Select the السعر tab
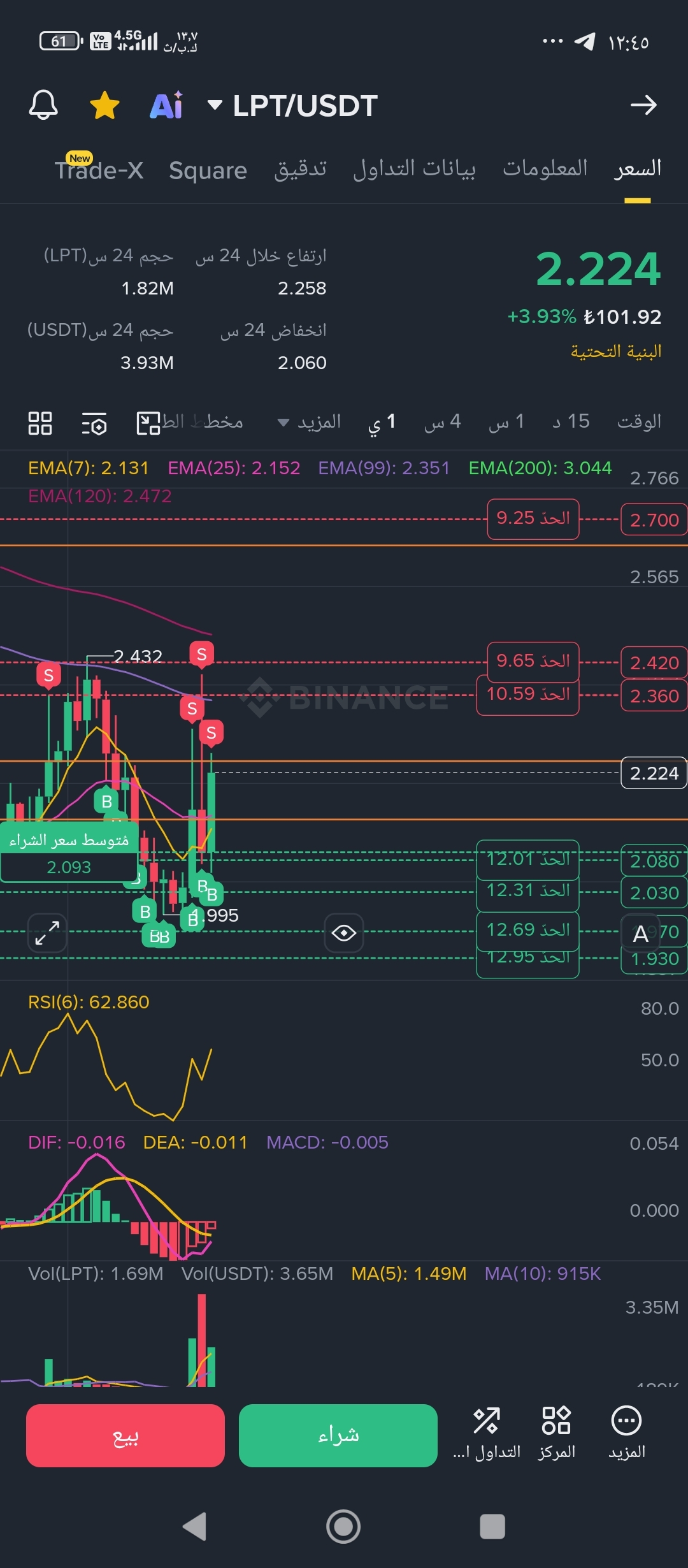Screen dimensions: 688x1568 coord(638,168)
